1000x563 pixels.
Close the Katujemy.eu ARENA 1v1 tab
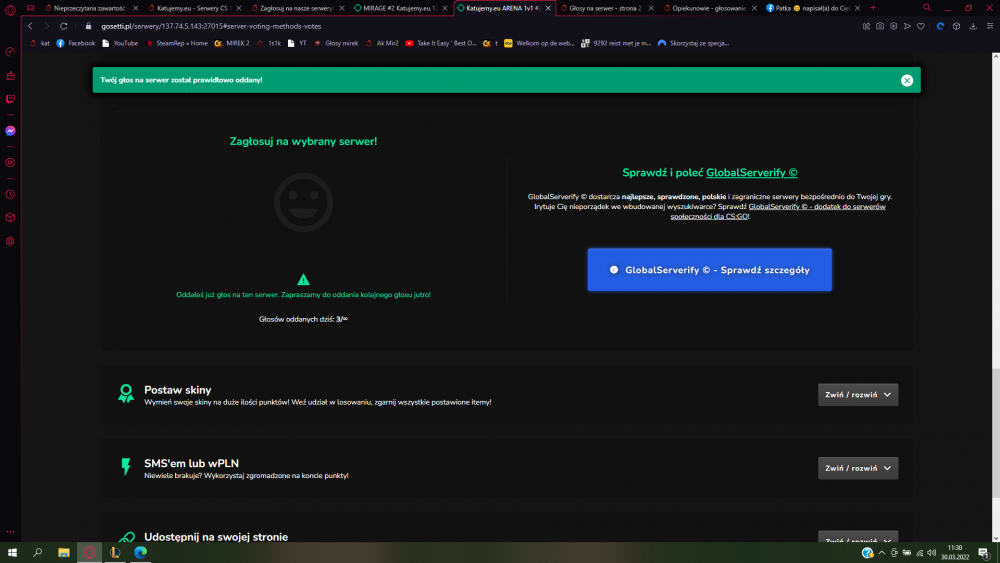548,8
